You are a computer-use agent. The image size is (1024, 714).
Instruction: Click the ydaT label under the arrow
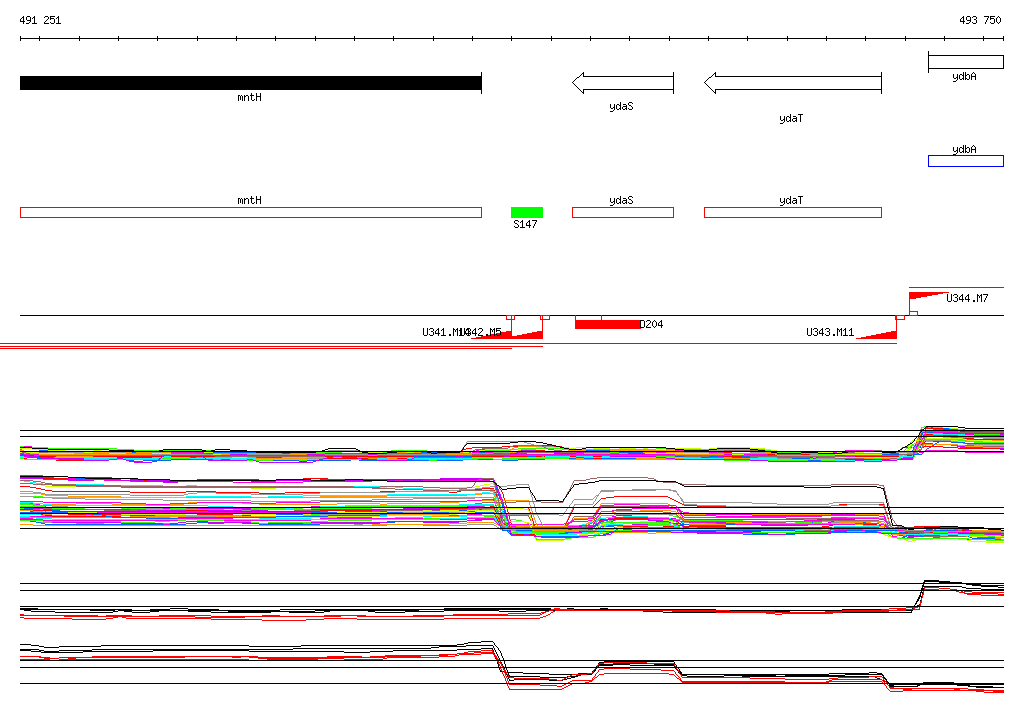791,118
